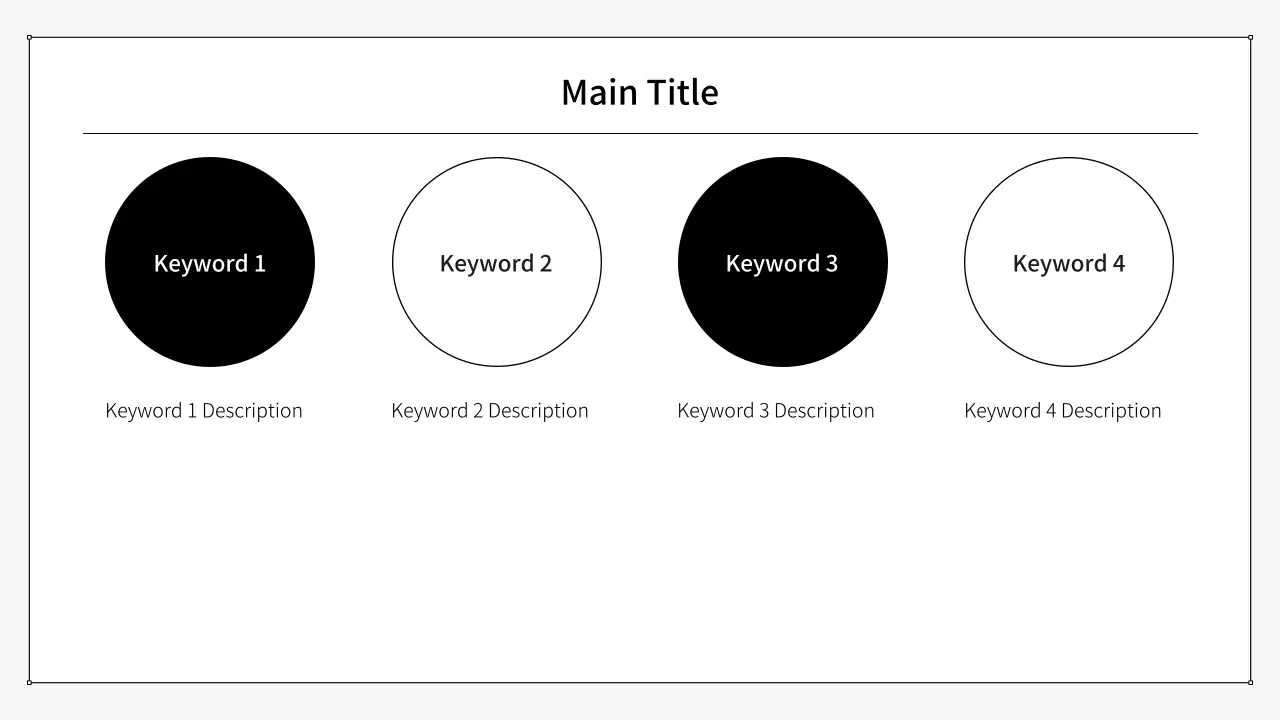Click the slide frame's bottom border line
Image resolution: width=1280 pixels, height=720 pixels.
click(x=640, y=683)
